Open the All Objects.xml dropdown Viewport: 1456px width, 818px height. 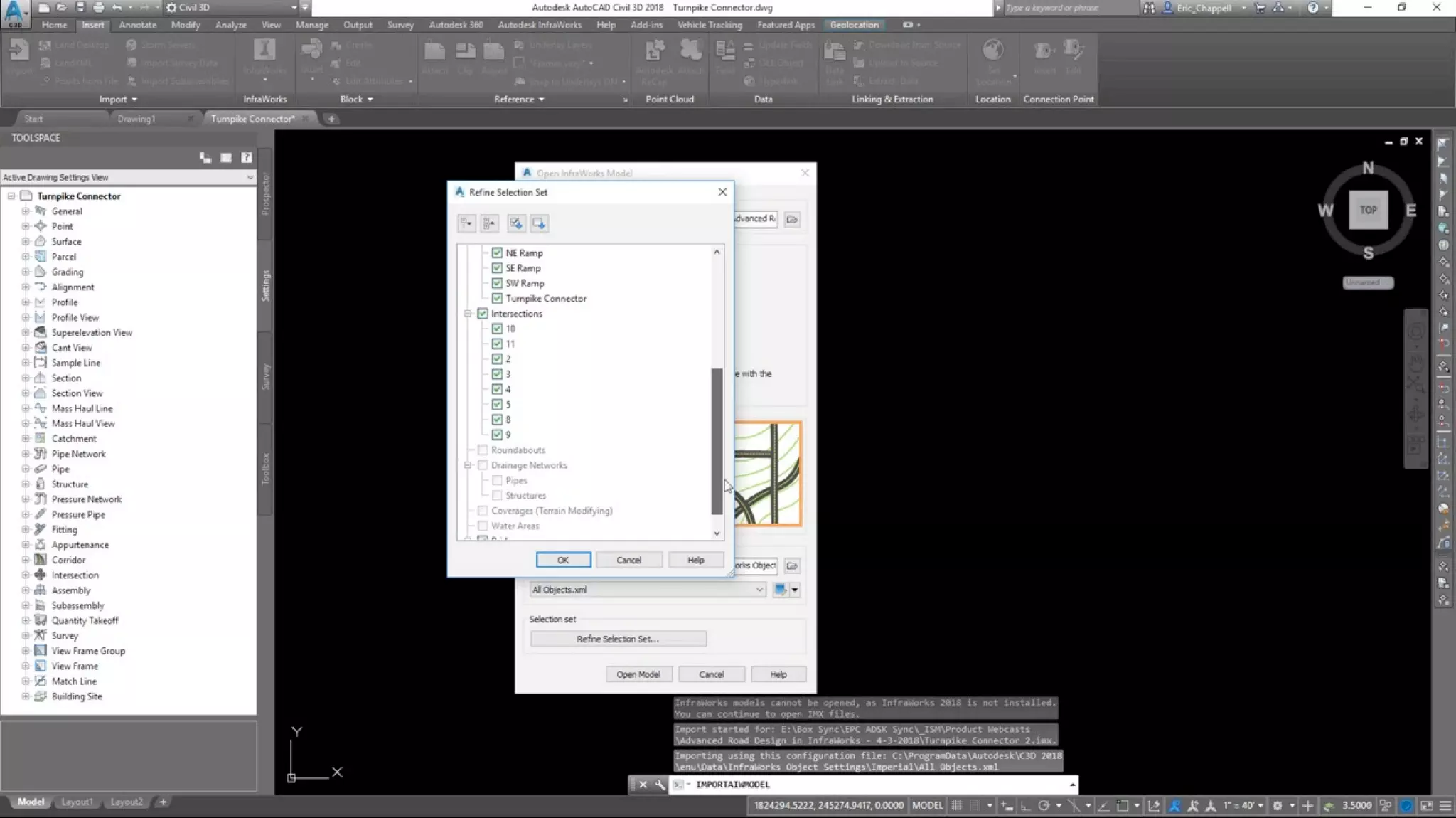pyautogui.click(x=759, y=590)
